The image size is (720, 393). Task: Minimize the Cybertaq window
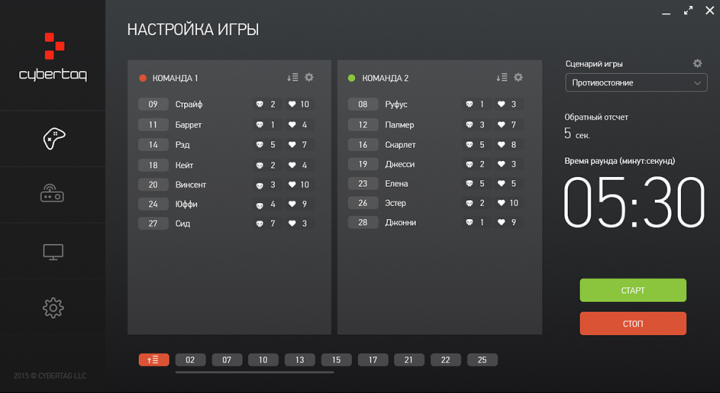click(666, 14)
